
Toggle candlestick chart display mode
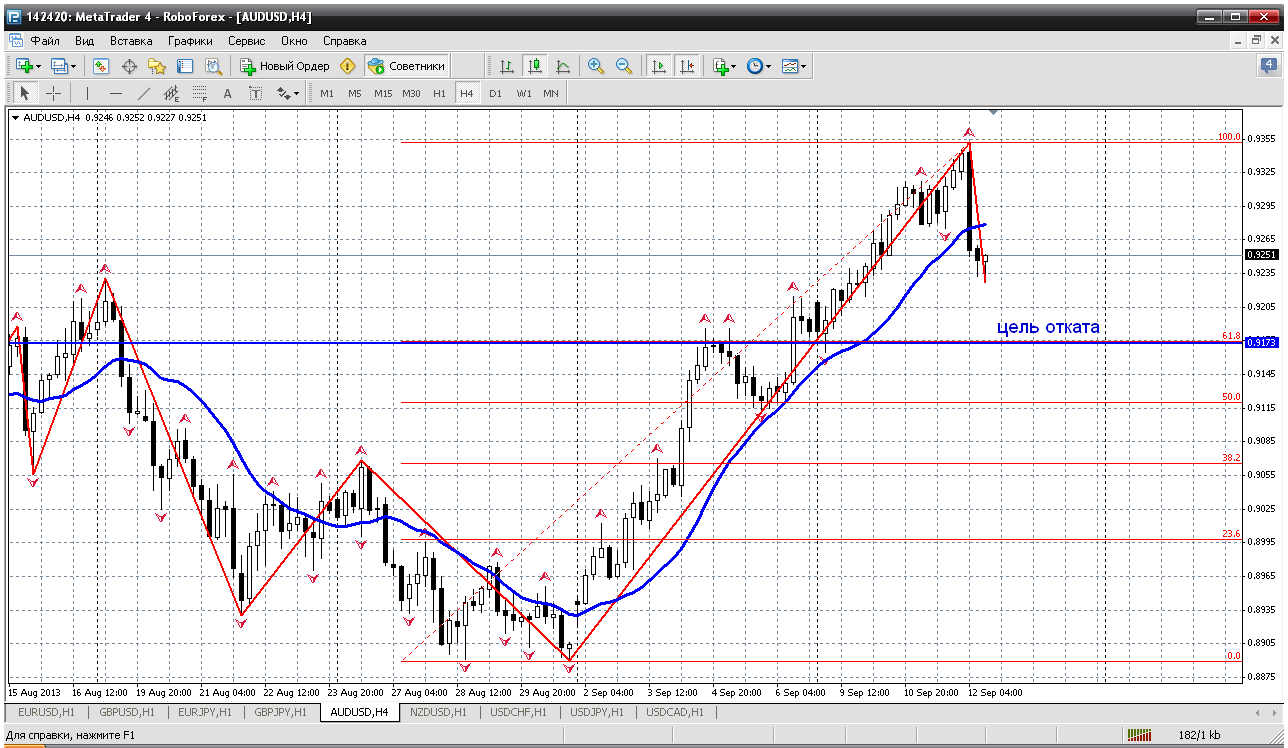535,66
